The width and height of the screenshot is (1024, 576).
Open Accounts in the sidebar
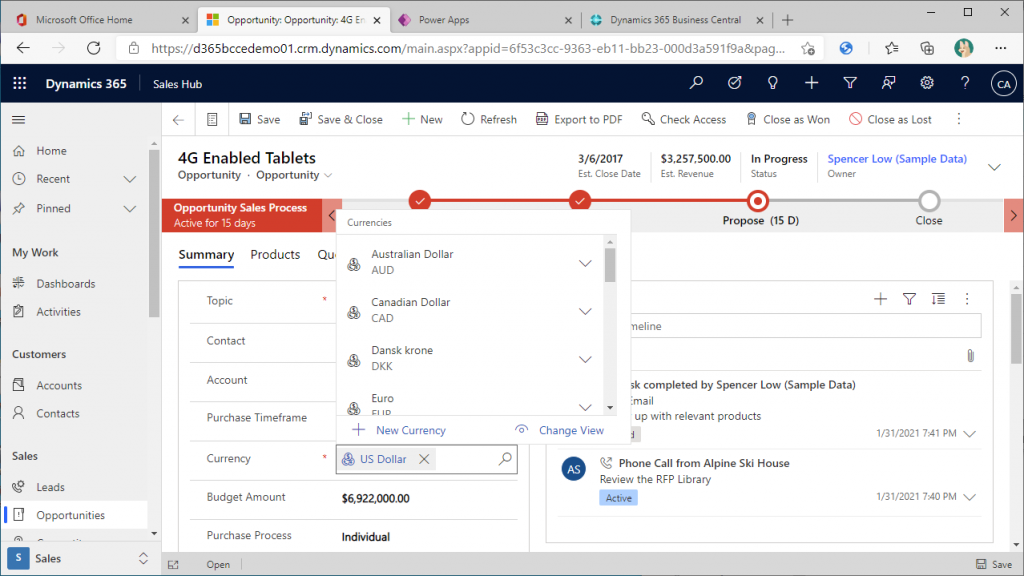pos(59,385)
